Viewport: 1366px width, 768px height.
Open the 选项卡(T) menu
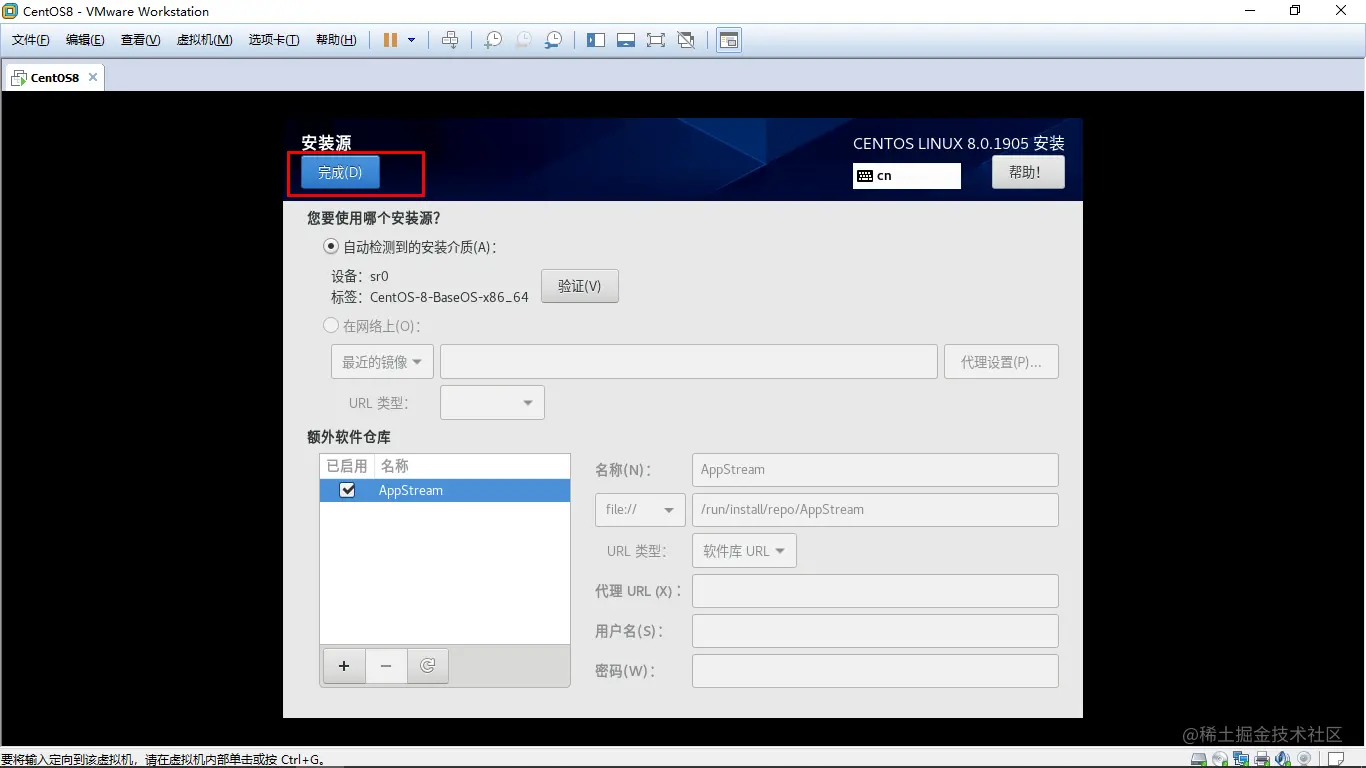(274, 40)
